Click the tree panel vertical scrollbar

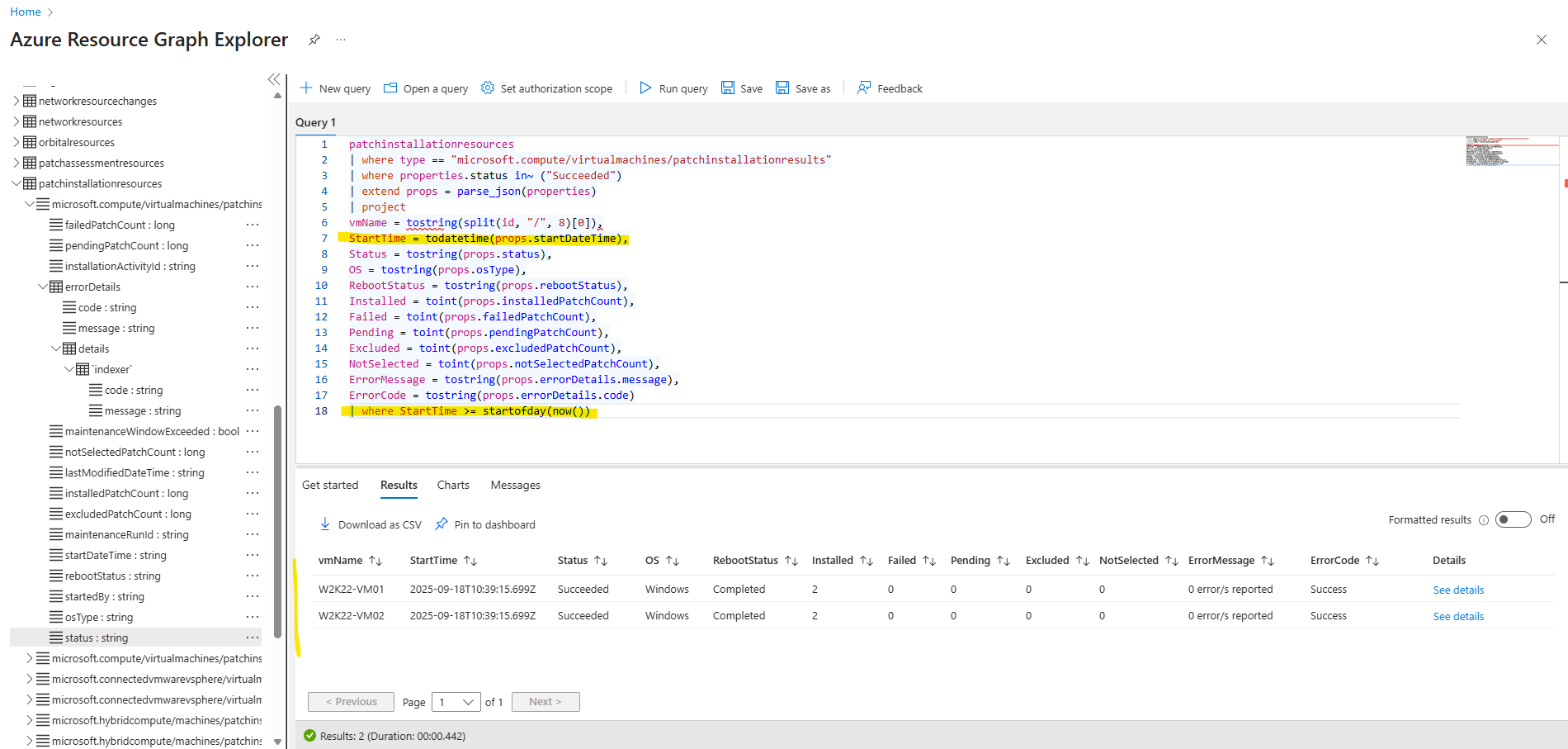[277, 522]
